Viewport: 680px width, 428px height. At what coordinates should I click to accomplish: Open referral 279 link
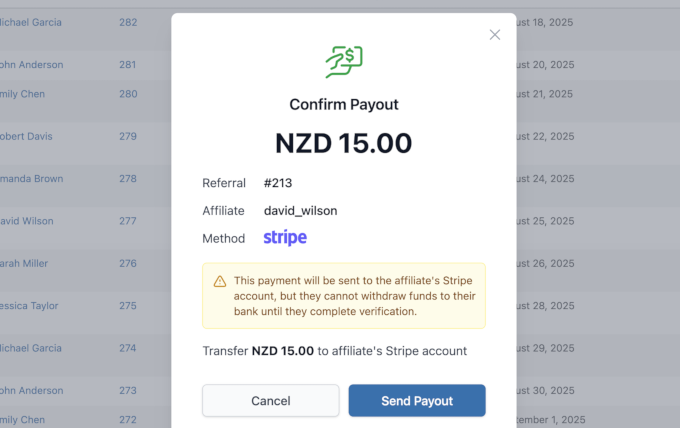coord(128,136)
